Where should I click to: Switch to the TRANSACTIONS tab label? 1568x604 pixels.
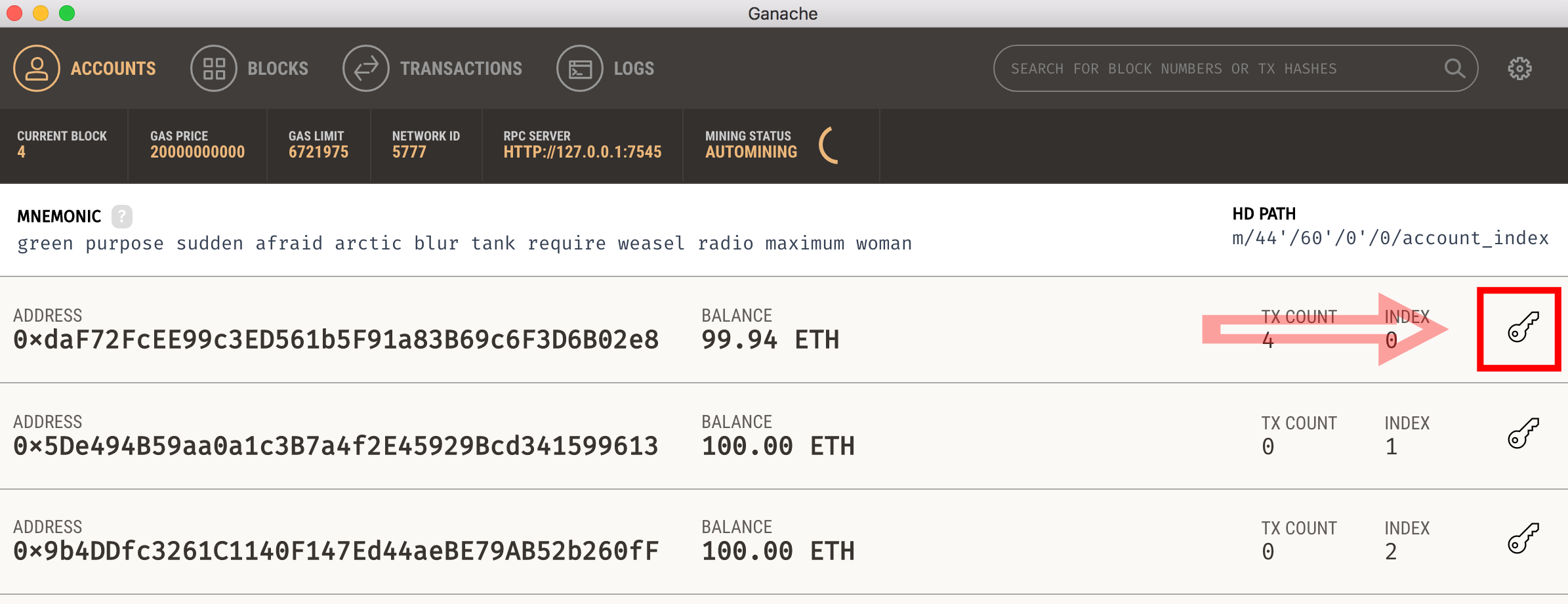coord(461,68)
